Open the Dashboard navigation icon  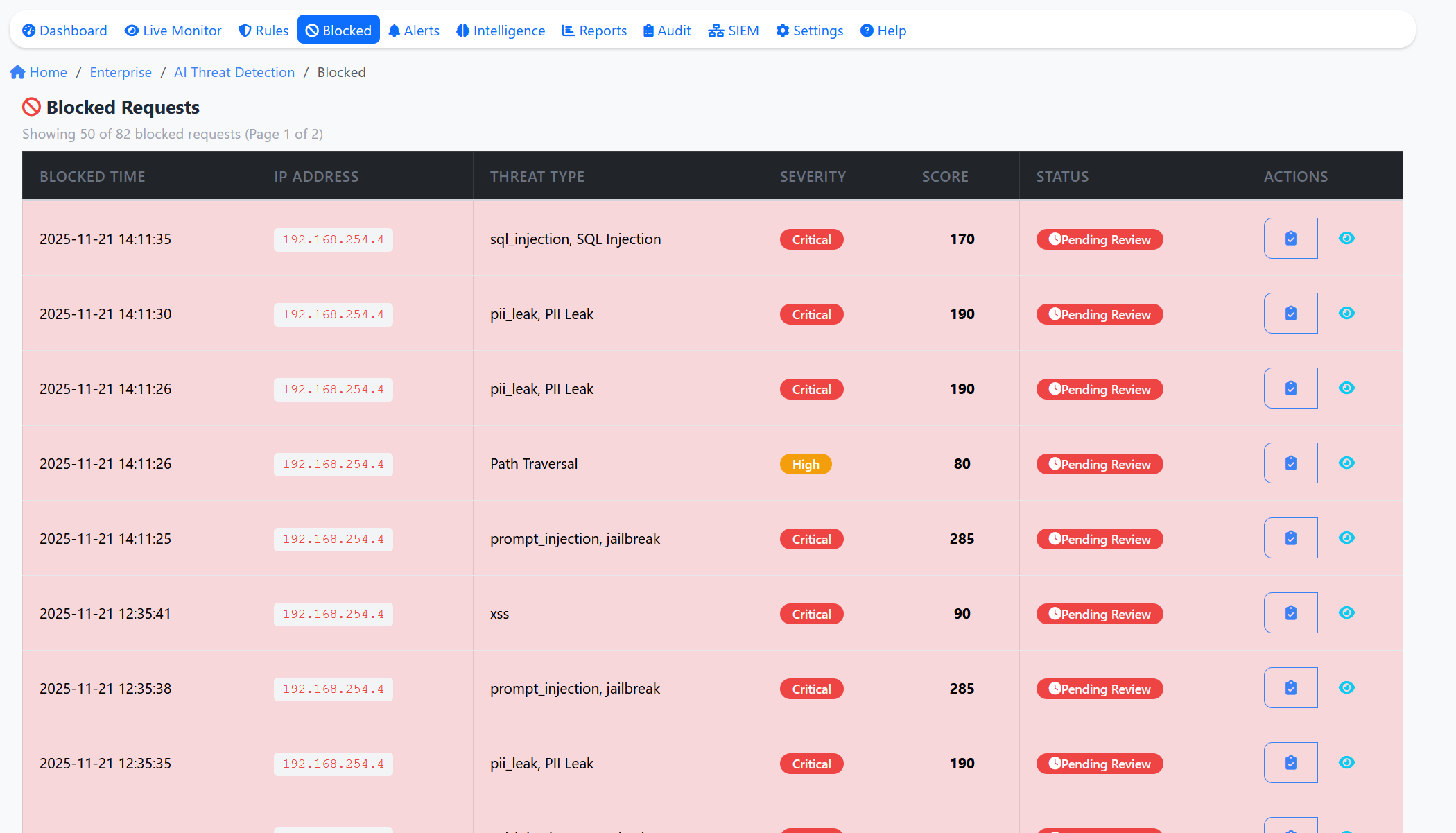29,30
